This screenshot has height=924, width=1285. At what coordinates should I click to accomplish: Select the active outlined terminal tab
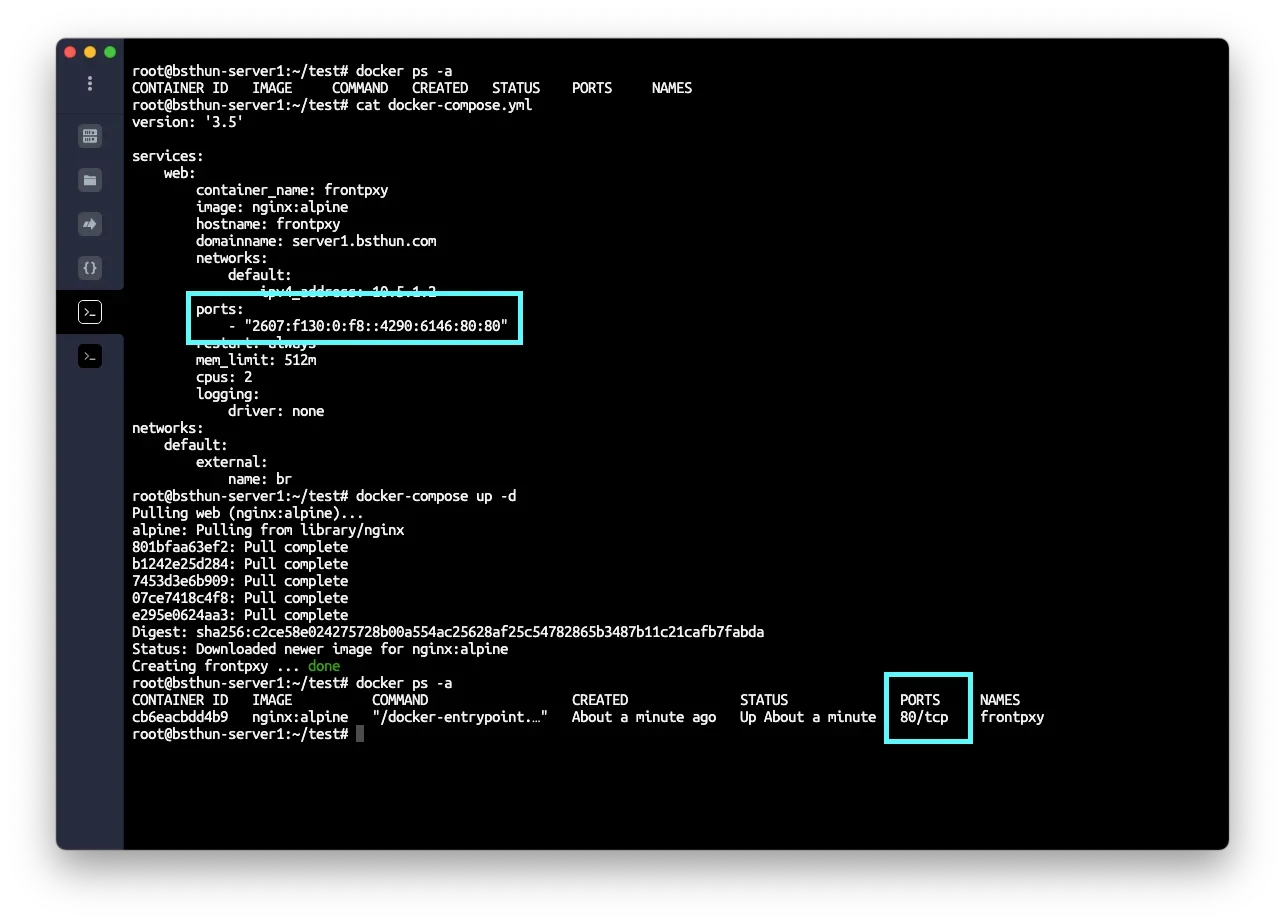(90, 312)
